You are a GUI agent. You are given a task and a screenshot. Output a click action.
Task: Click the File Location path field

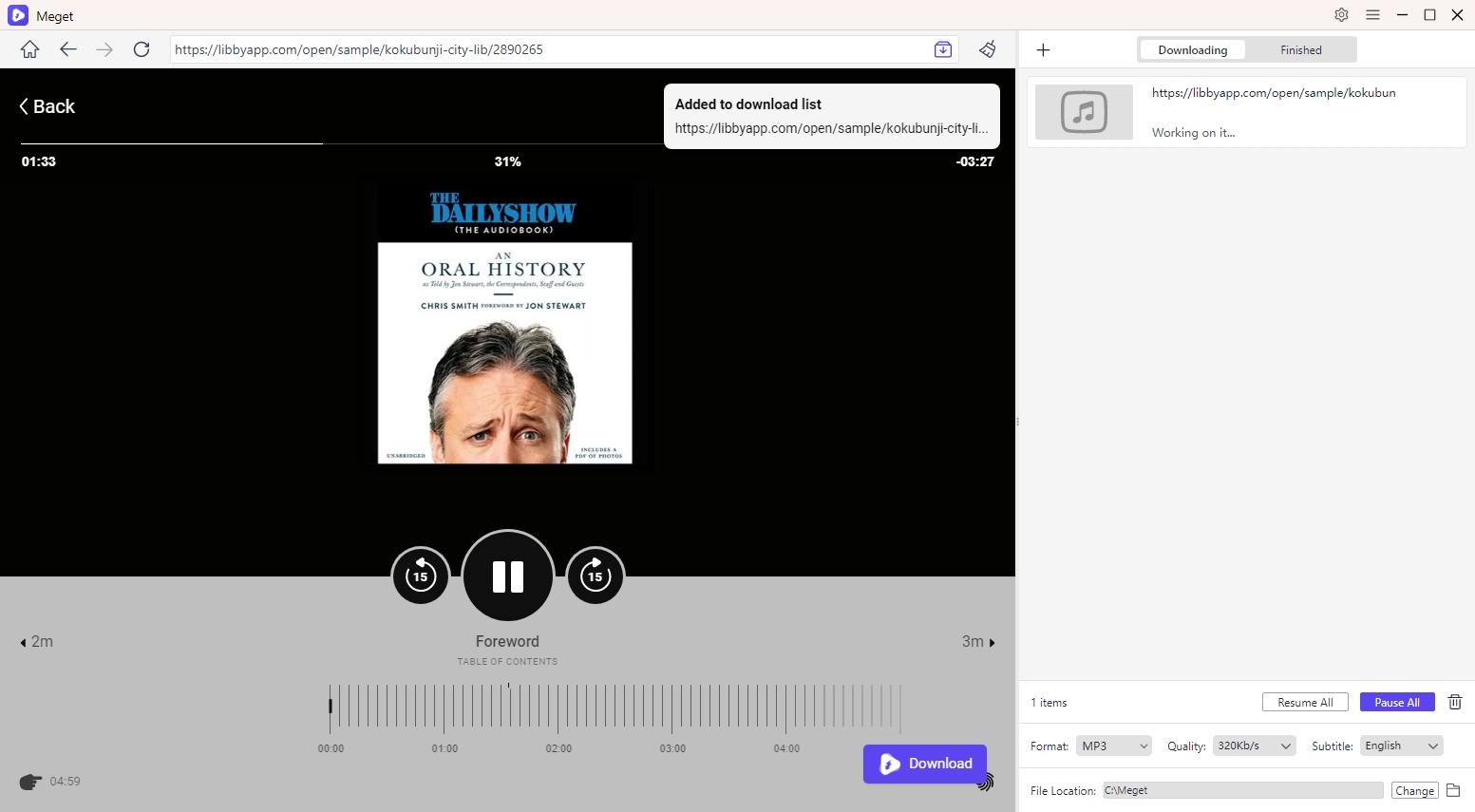[1242, 790]
